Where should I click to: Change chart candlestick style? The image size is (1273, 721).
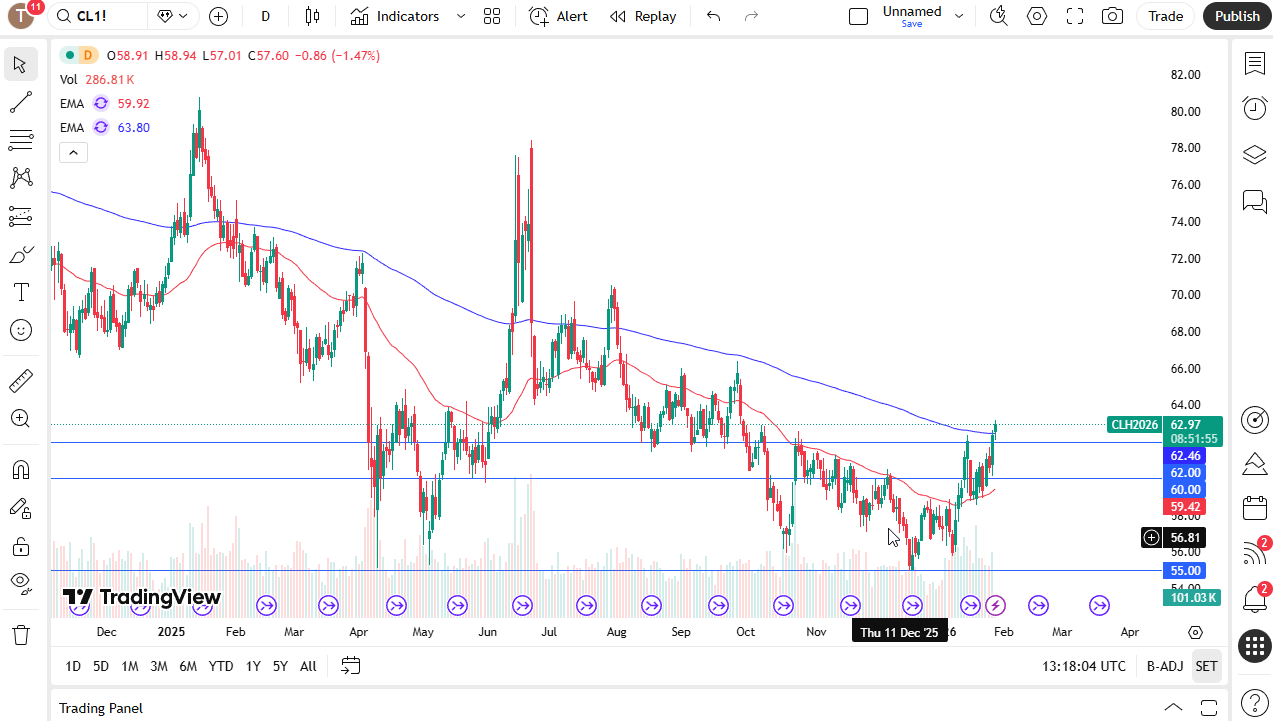point(312,16)
